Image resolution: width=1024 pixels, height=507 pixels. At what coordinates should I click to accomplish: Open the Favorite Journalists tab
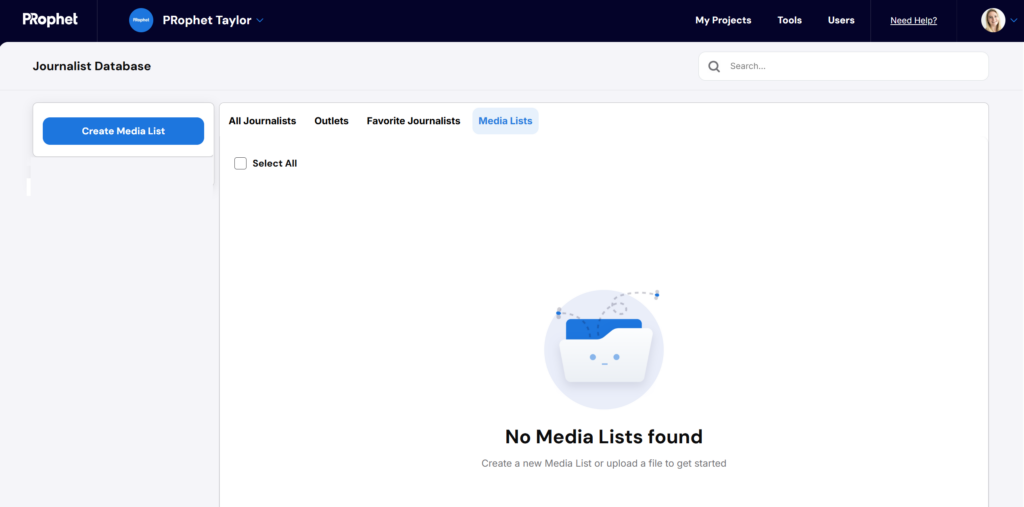[x=413, y=121]
